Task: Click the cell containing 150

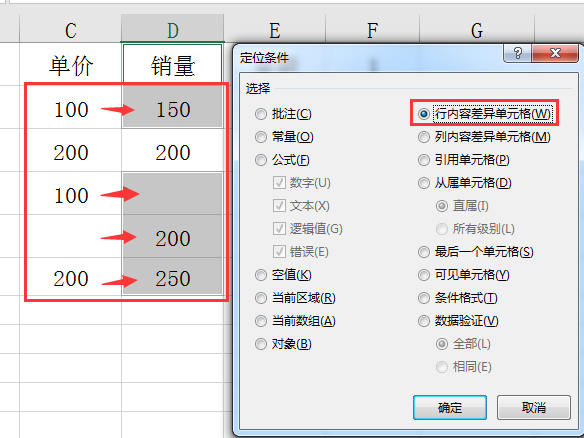Action: click(x=172, y=107)
